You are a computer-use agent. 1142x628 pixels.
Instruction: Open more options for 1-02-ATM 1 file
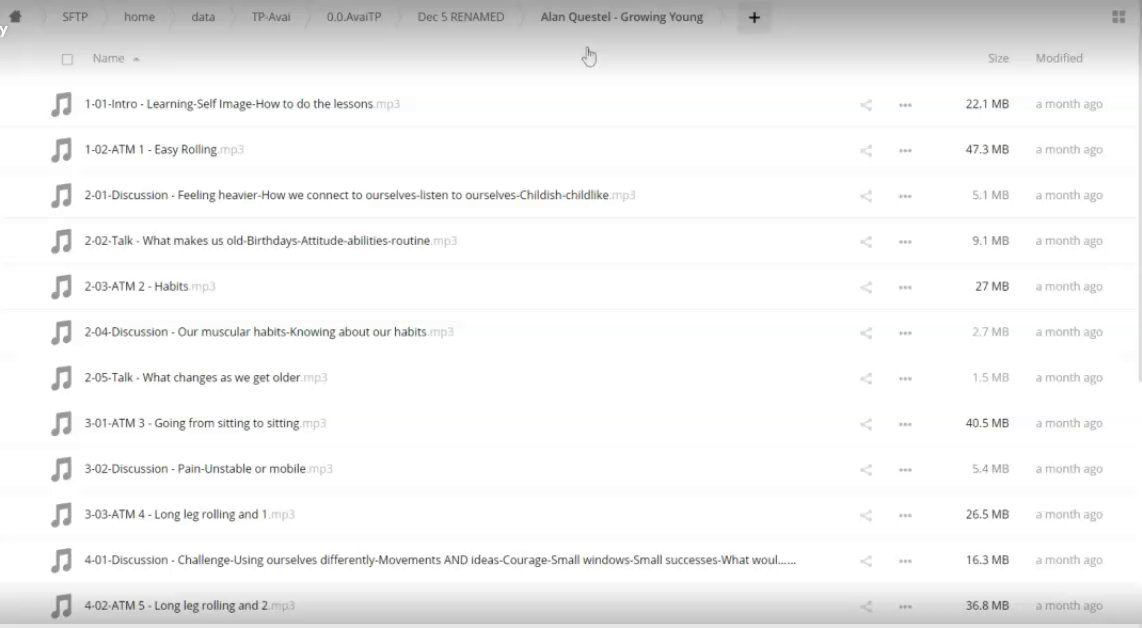(905, 151)
